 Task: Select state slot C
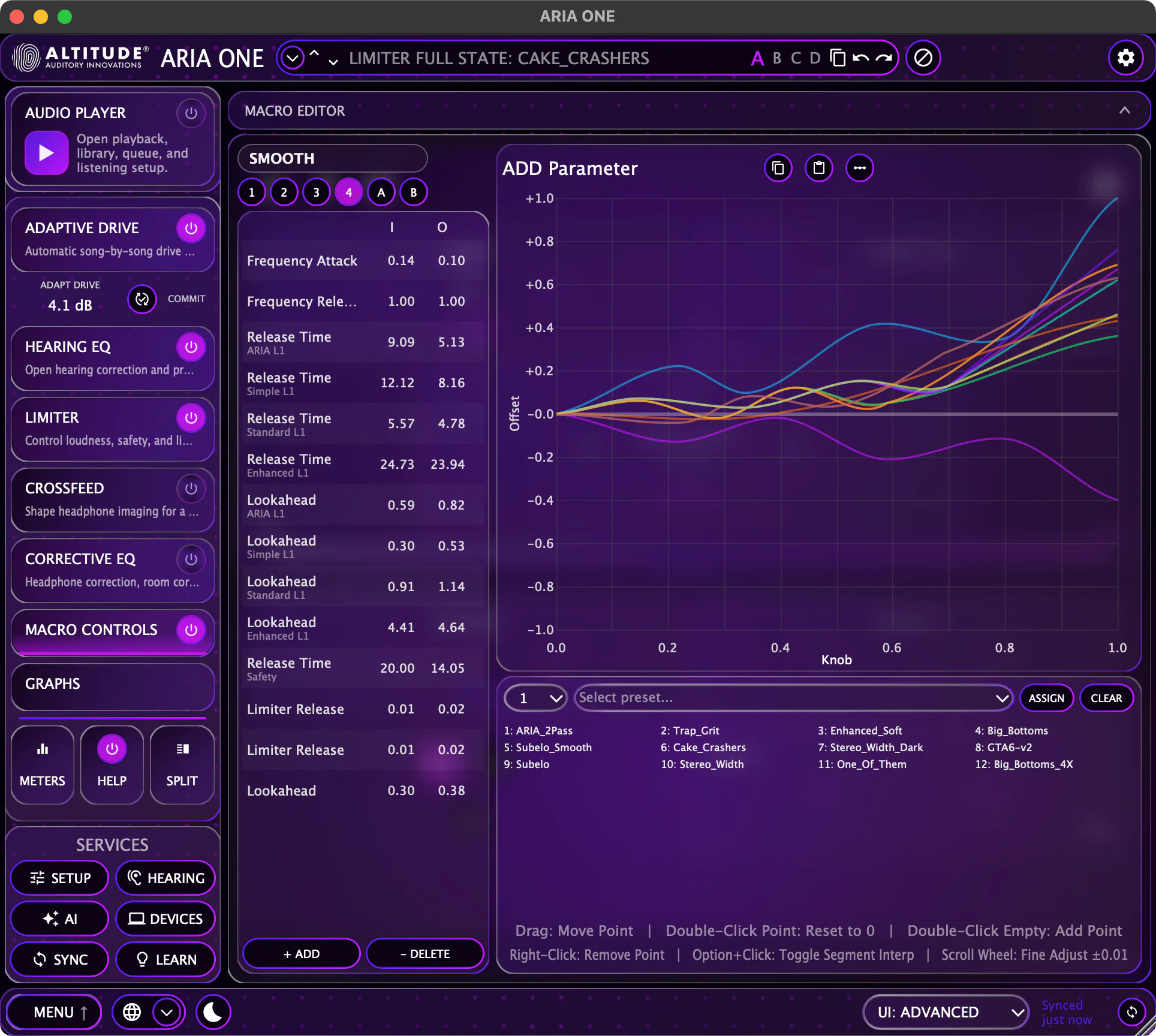point(796,58)
